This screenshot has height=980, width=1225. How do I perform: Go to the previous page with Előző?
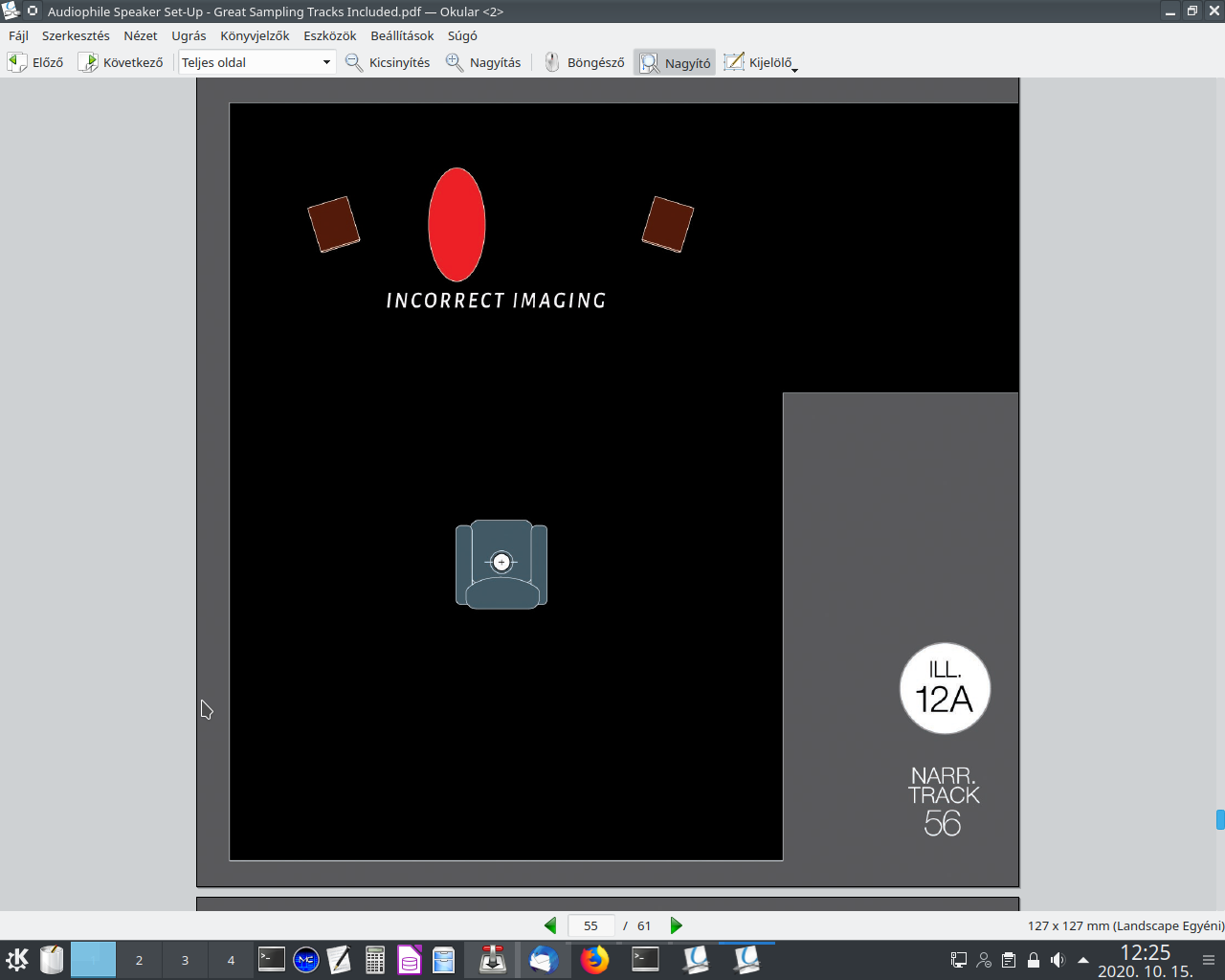click(x=34, y=61)
